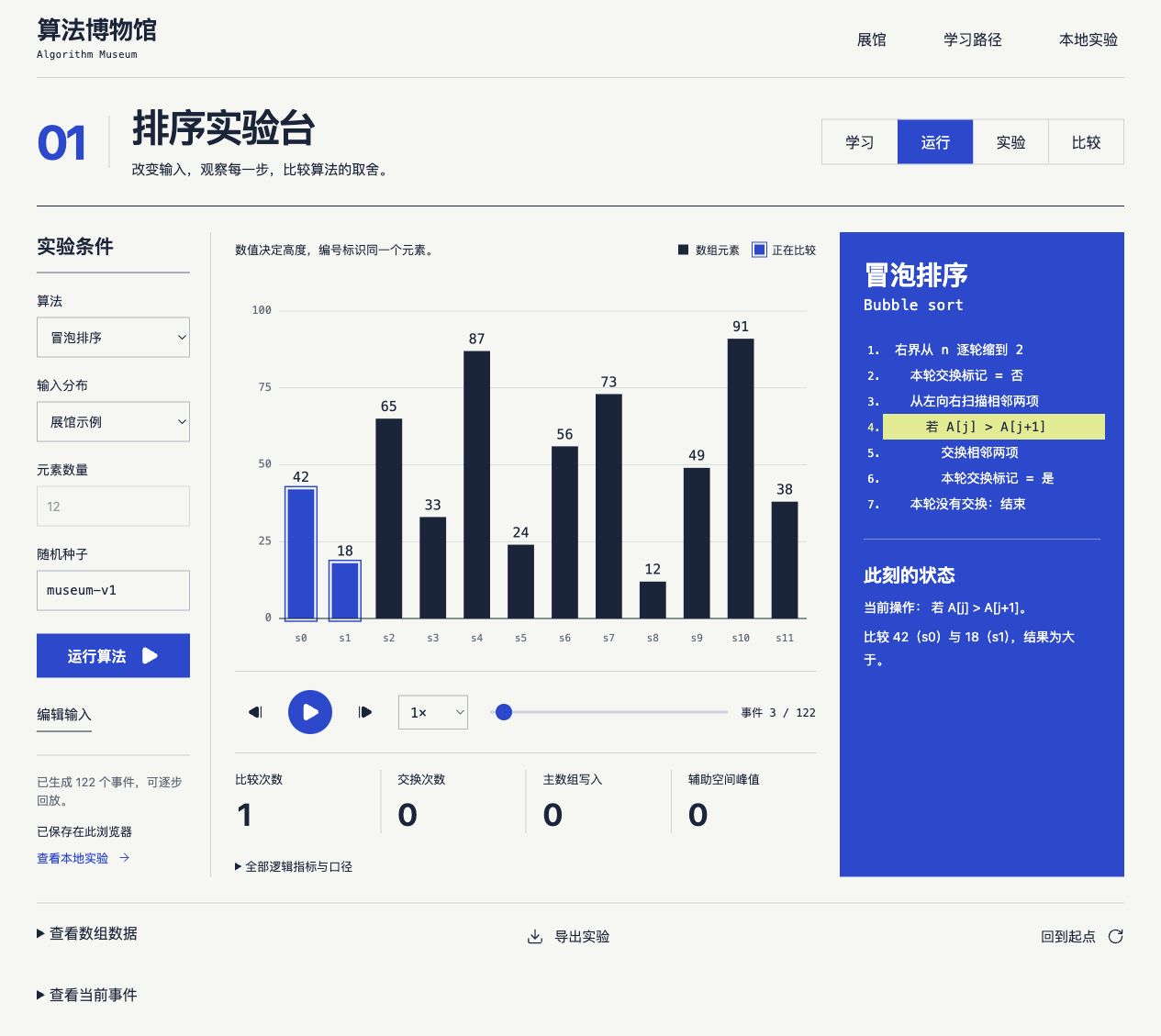Click the 冒泡排序 panel heading
This screenshot has width=1161, height=1036.
[x=916, y=274]
